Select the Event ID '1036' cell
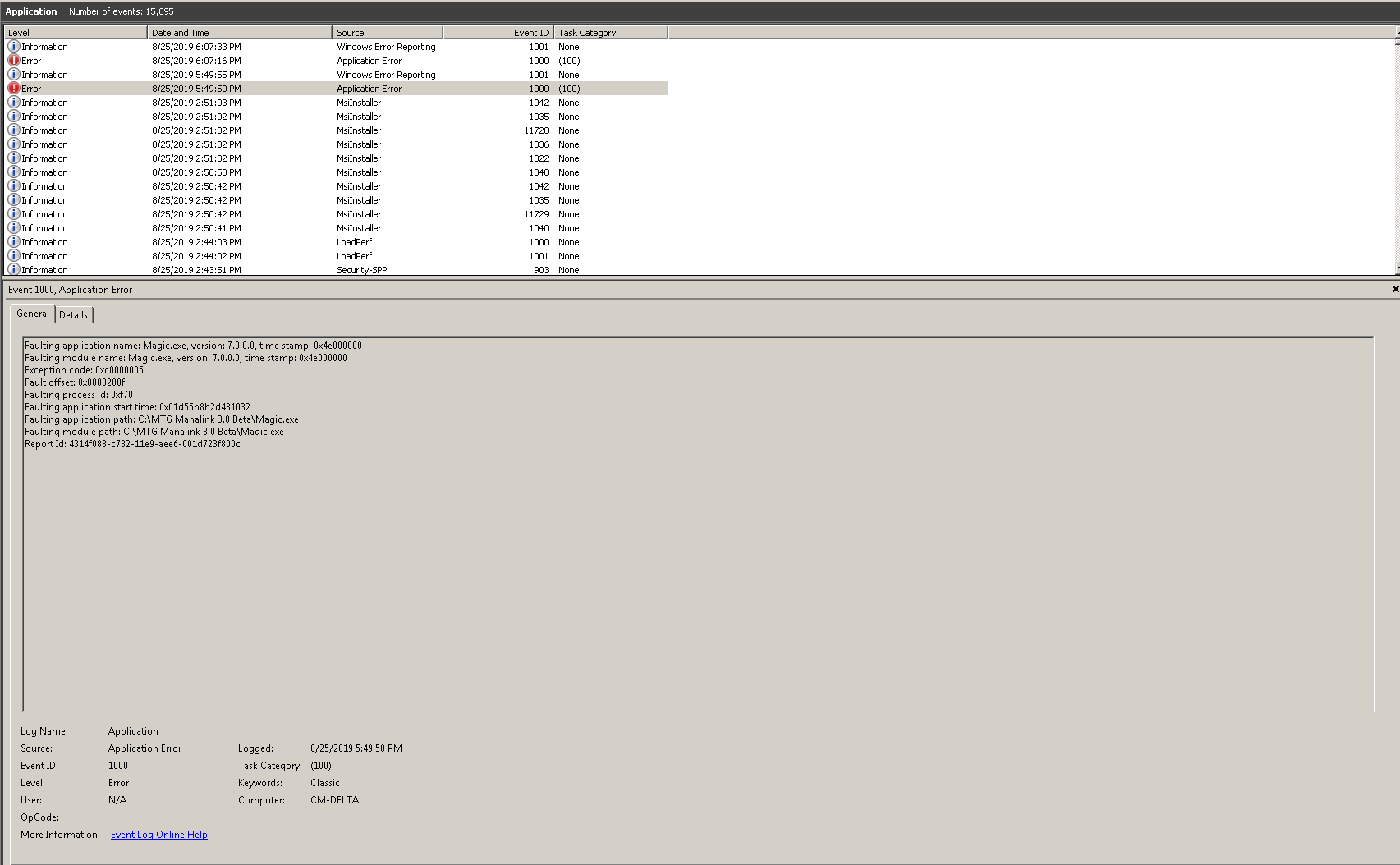 pos(539,144)
